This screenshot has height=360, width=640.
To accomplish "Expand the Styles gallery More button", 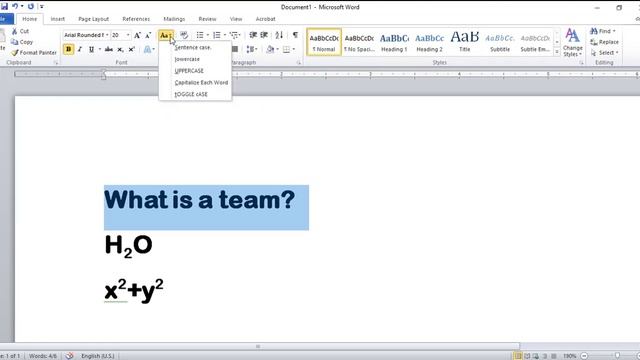I will pyautogui.click(x=557, y=52).
